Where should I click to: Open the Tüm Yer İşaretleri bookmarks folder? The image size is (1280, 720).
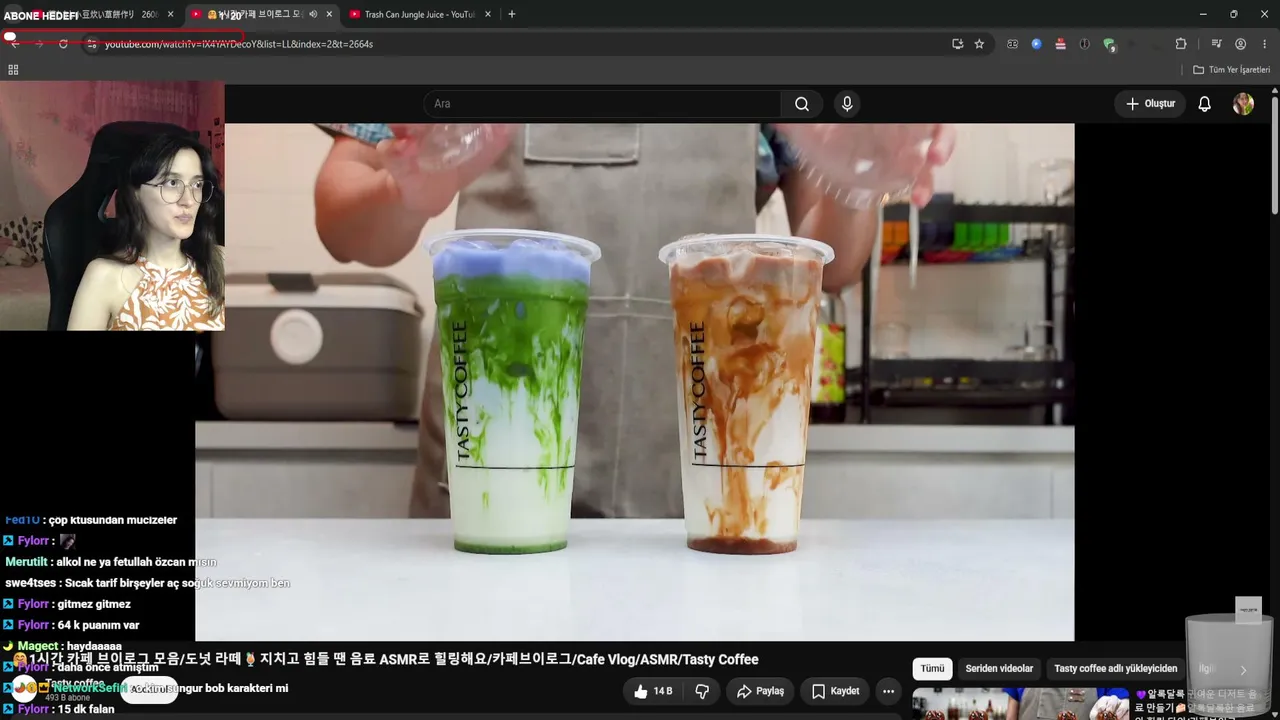(1231, 70)
